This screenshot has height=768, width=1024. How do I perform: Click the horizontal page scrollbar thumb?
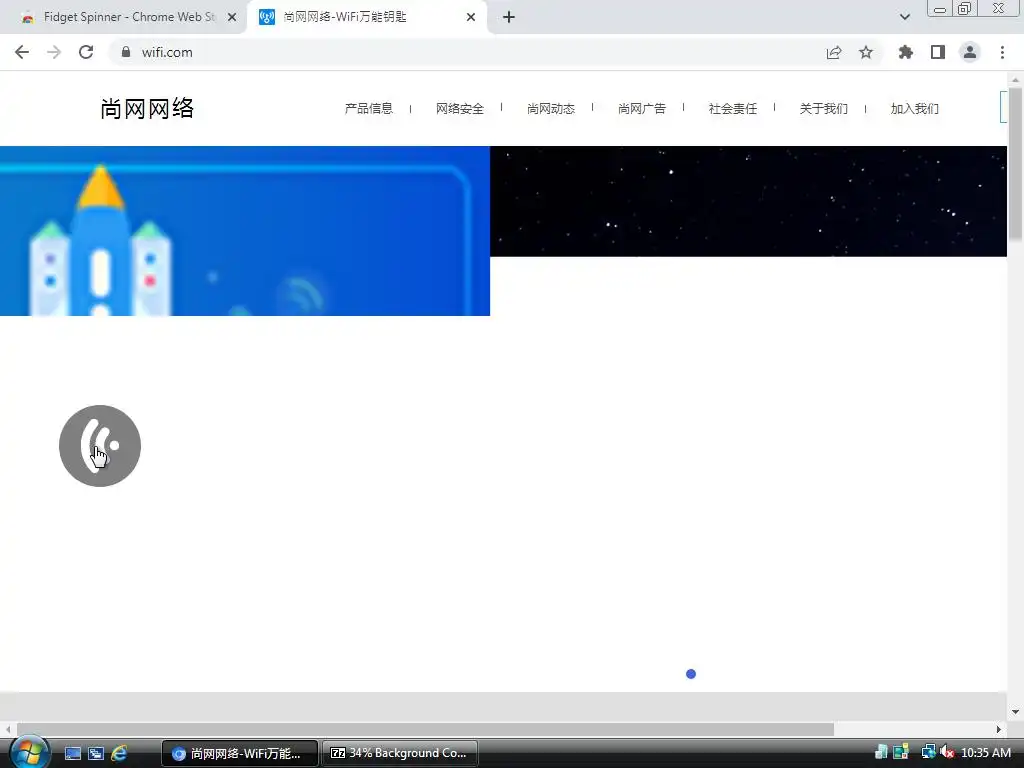click(425, 729)
